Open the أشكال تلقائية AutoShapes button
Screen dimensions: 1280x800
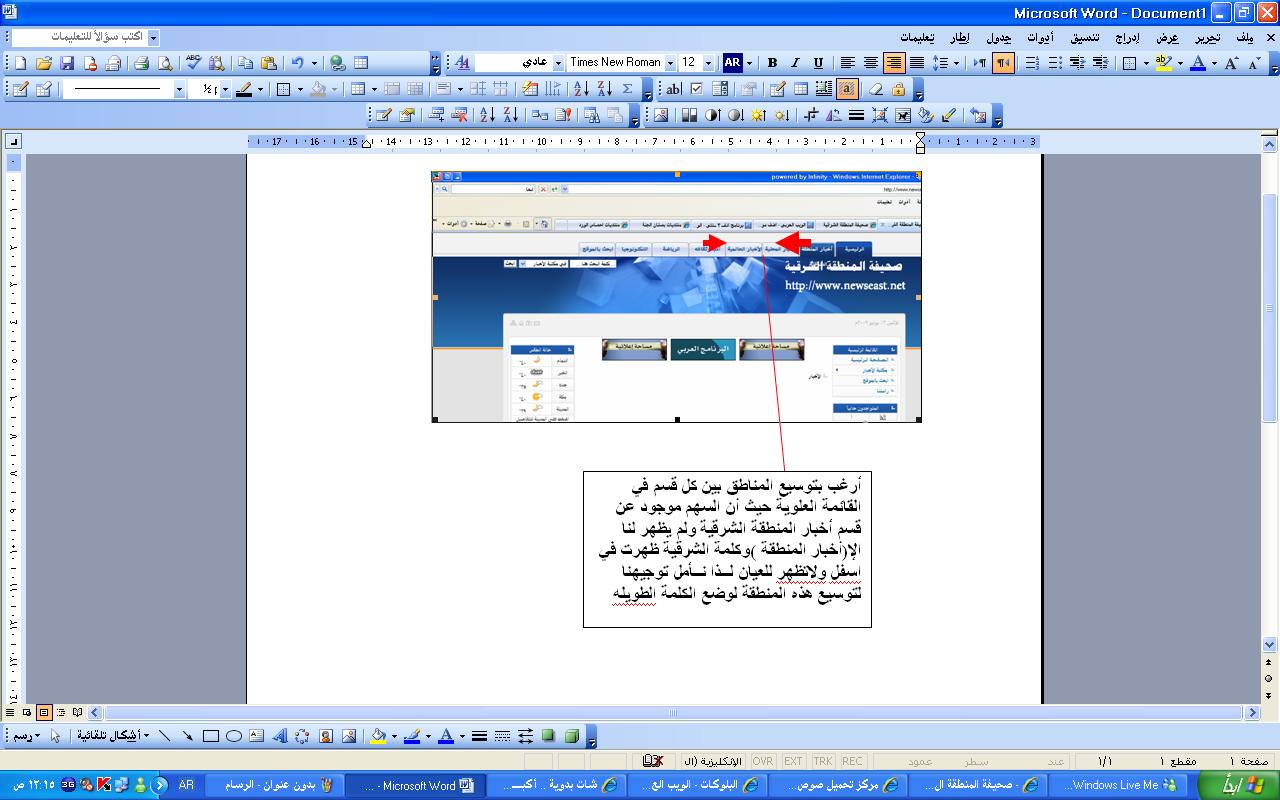point(113,736)
